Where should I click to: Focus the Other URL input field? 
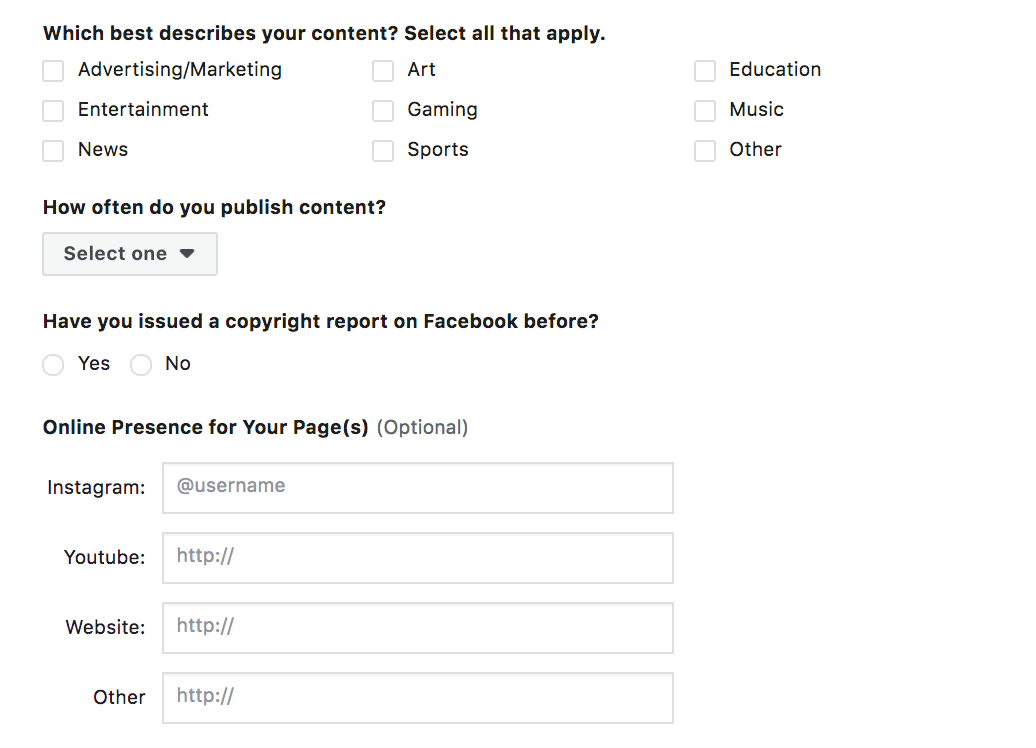[x=417, y=698]
